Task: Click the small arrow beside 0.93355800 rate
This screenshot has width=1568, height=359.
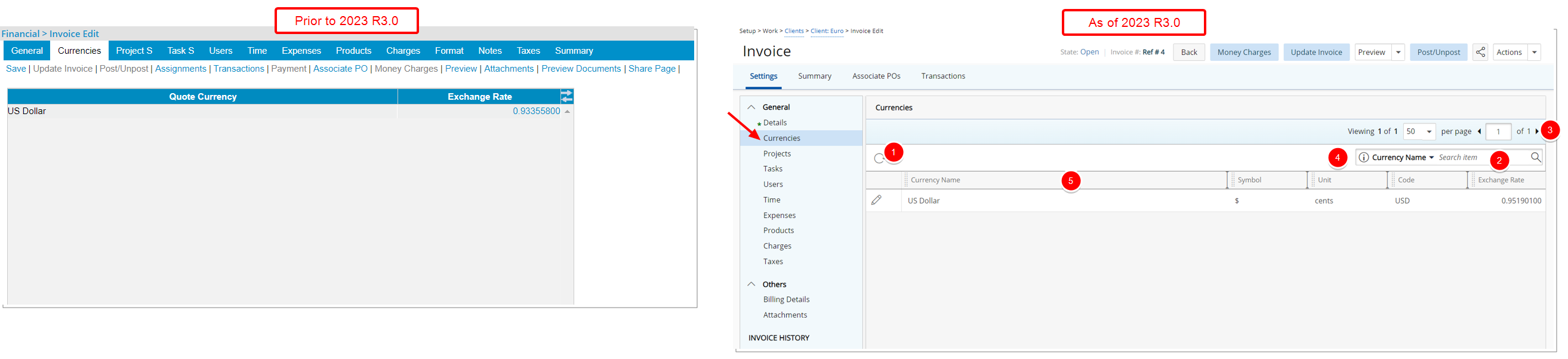Action: click(x=567, y=112)
